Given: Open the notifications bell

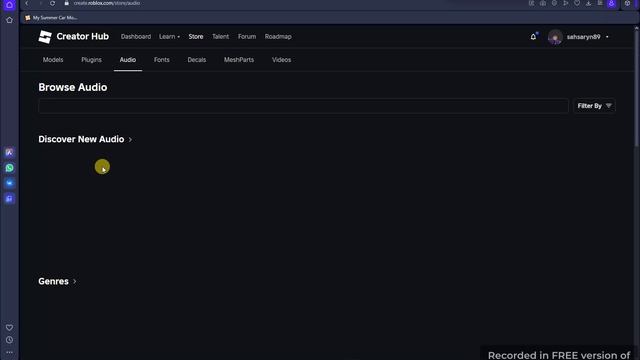Looking at the screenshot, I should (x=533, y=37).
